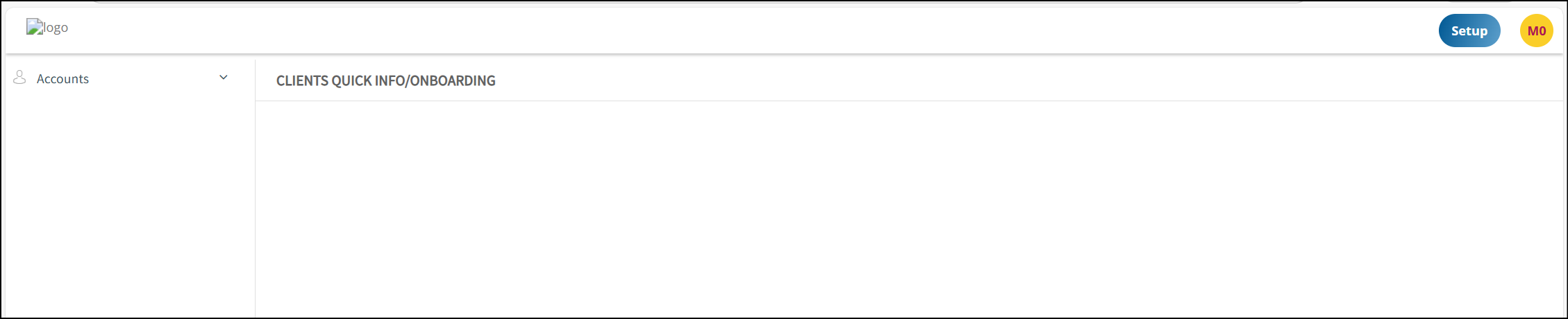This screenshot has height=319, width=1568.
Task: Open the Setup button
Action: [x=1469, y=31]
